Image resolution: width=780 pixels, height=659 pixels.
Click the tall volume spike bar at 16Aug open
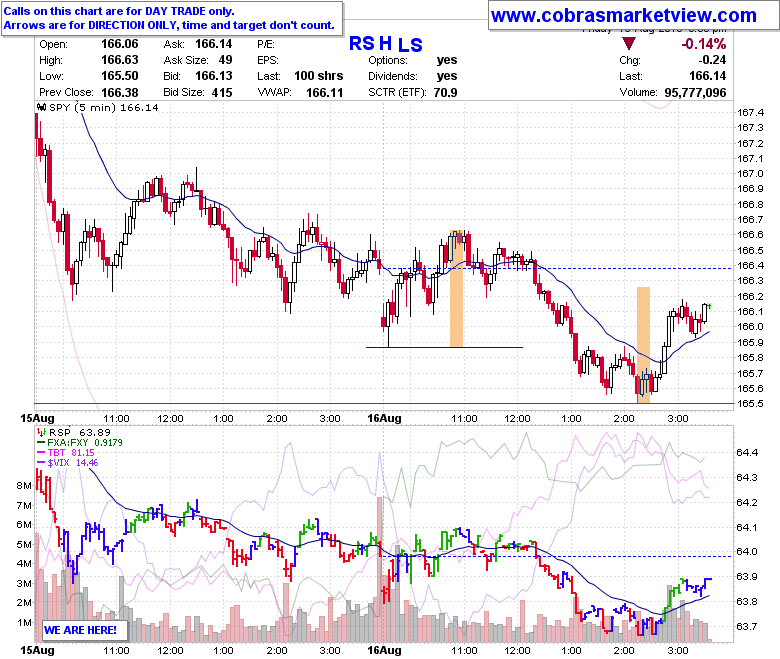pyautogui.click(x=380, y=569)
